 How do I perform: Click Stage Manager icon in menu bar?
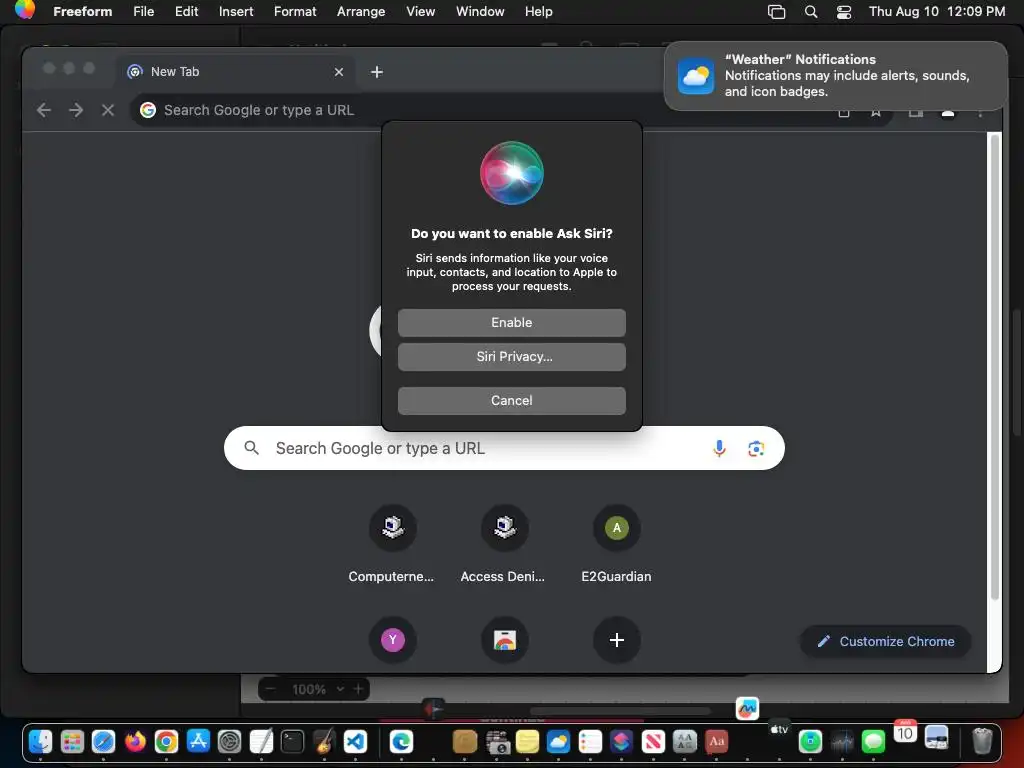click(776, 12)
